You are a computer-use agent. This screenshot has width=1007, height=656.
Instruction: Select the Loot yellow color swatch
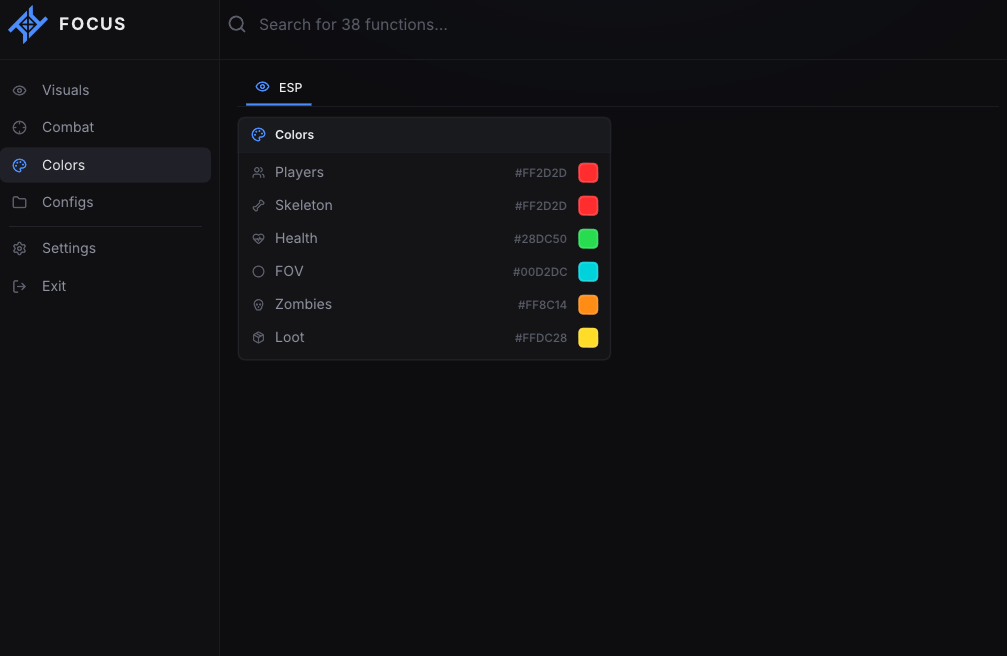588,337
